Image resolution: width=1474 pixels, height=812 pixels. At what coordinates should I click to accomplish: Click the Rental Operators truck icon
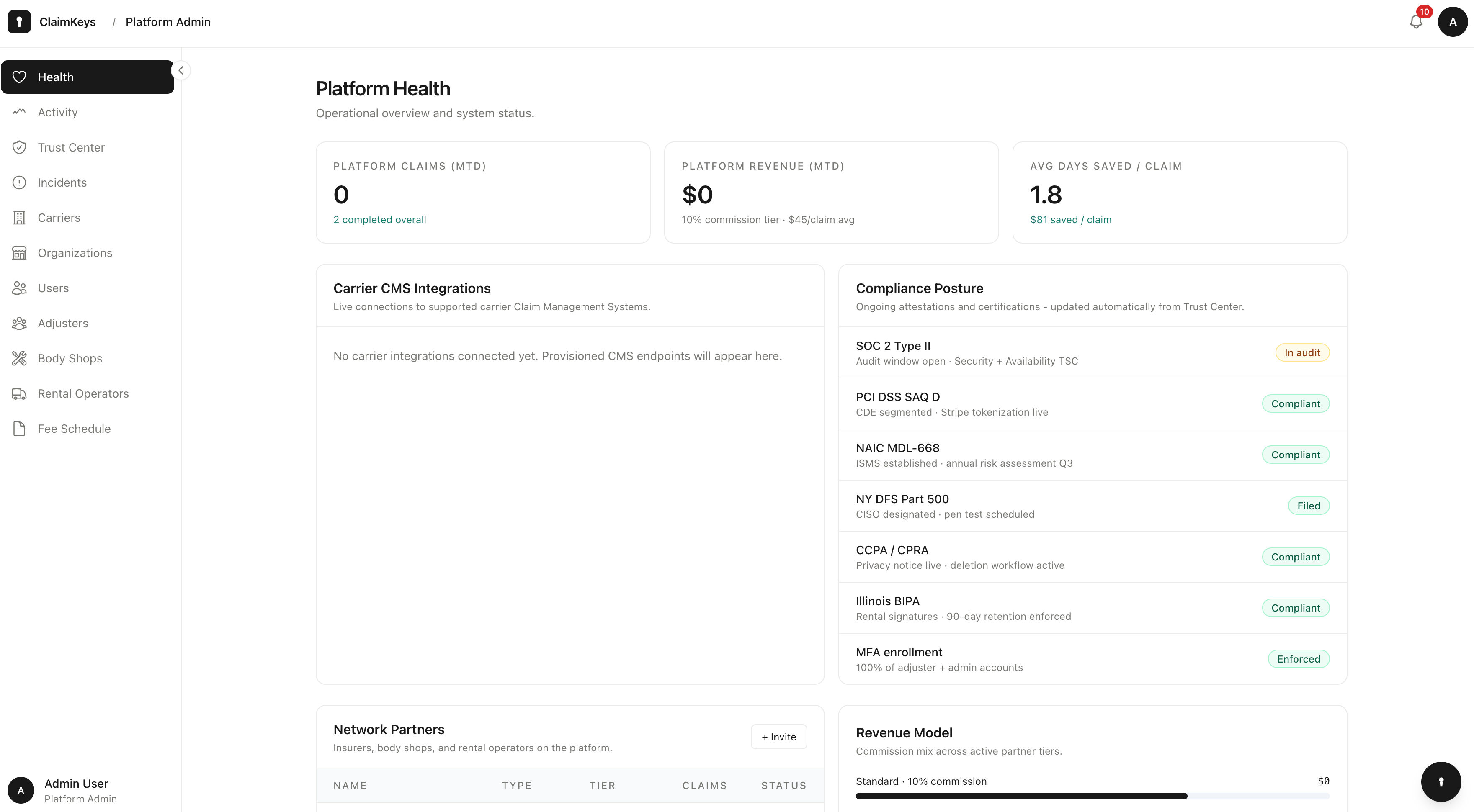(x=19, y=393)
